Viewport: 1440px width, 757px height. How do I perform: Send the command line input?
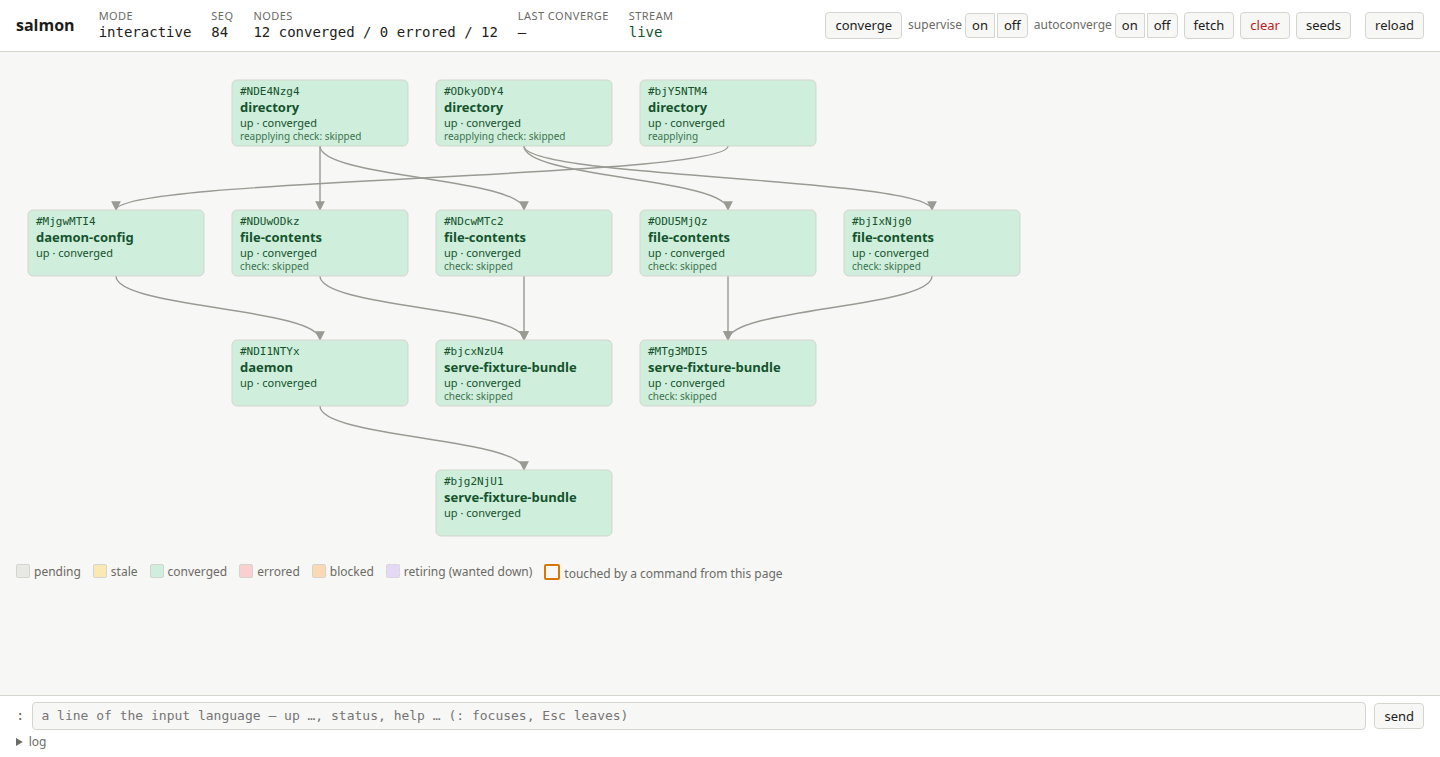pos(1399,716)
